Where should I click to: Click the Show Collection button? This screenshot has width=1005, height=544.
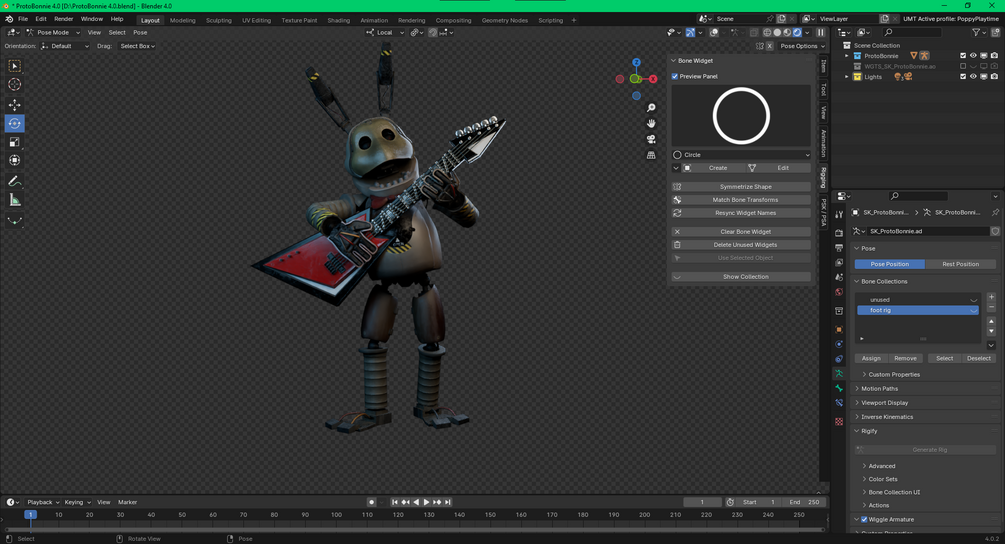[x=741, y=277]
